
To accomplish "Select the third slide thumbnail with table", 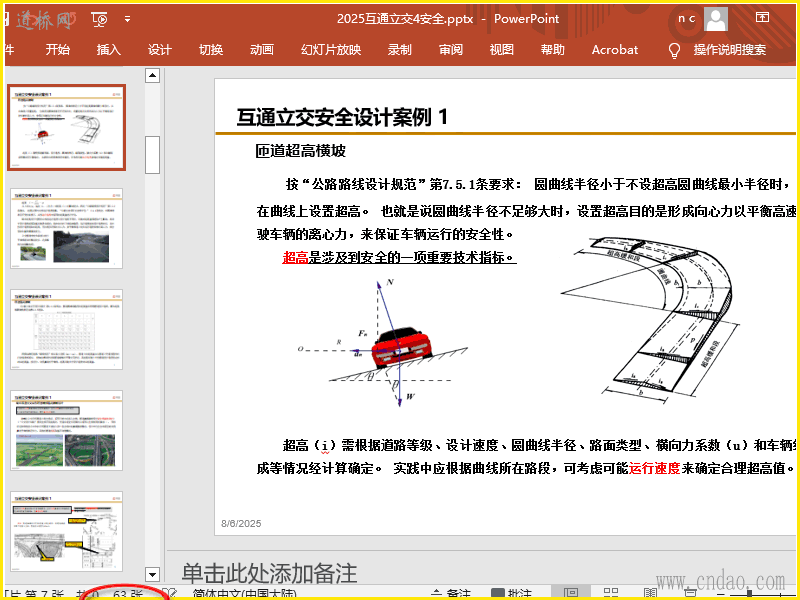I will 67,329.
